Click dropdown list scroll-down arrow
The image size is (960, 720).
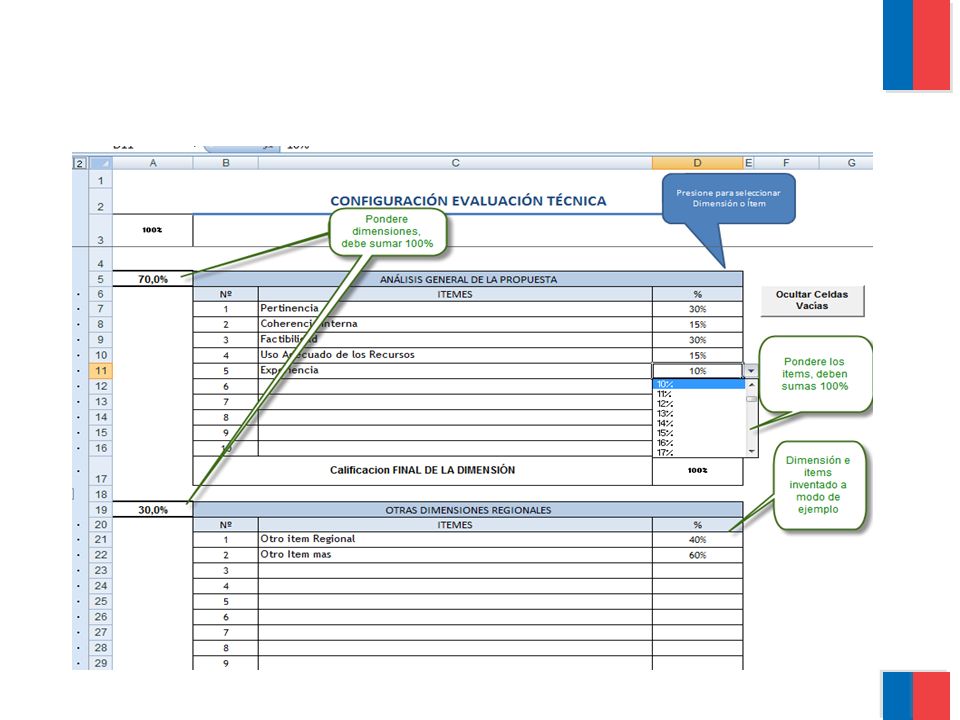pos(752,451)
